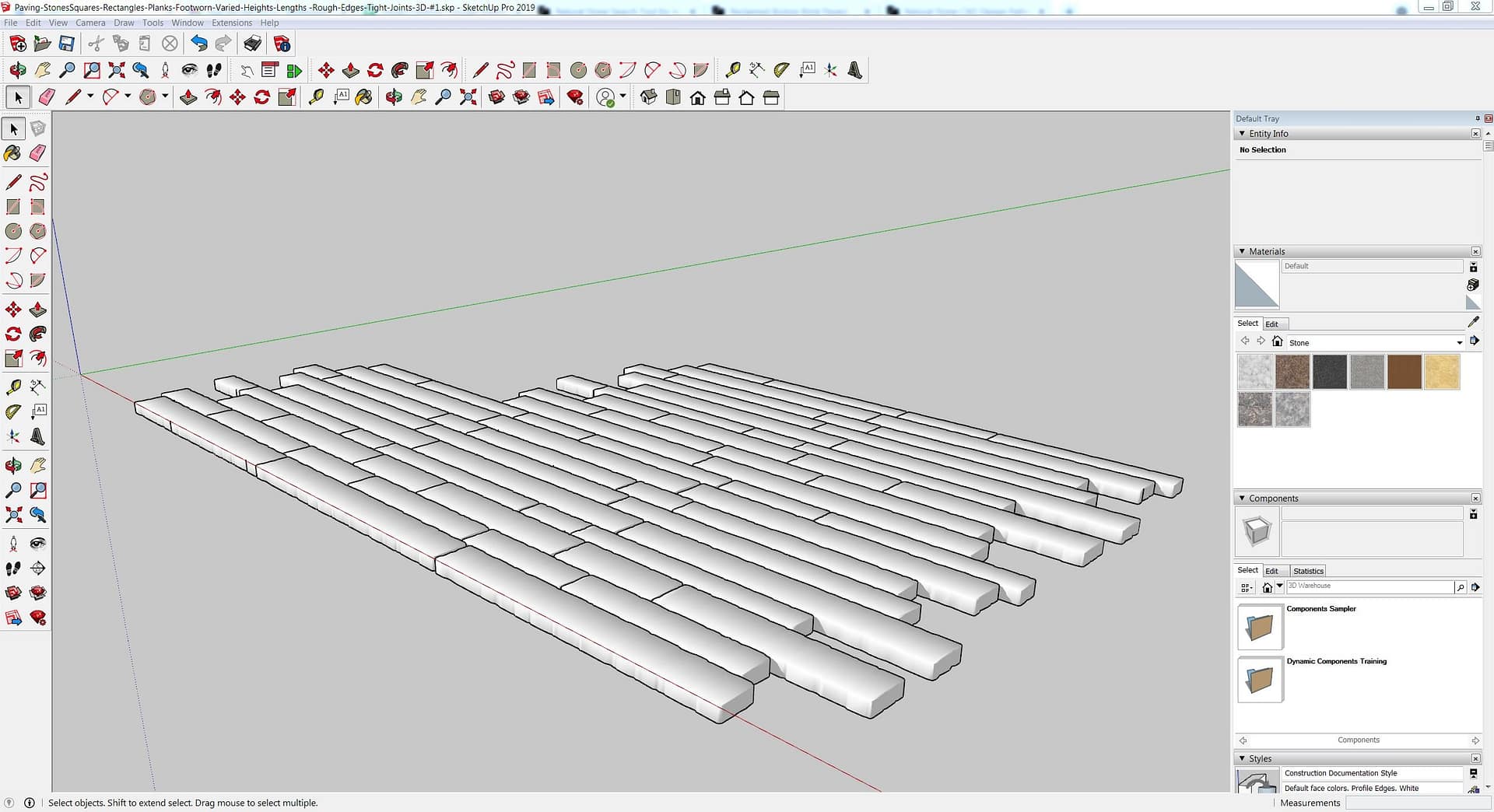The height and width of the screenshot is (812, 1494).
Task: Select the Tape Measure tool
Action: coord(13,387)
